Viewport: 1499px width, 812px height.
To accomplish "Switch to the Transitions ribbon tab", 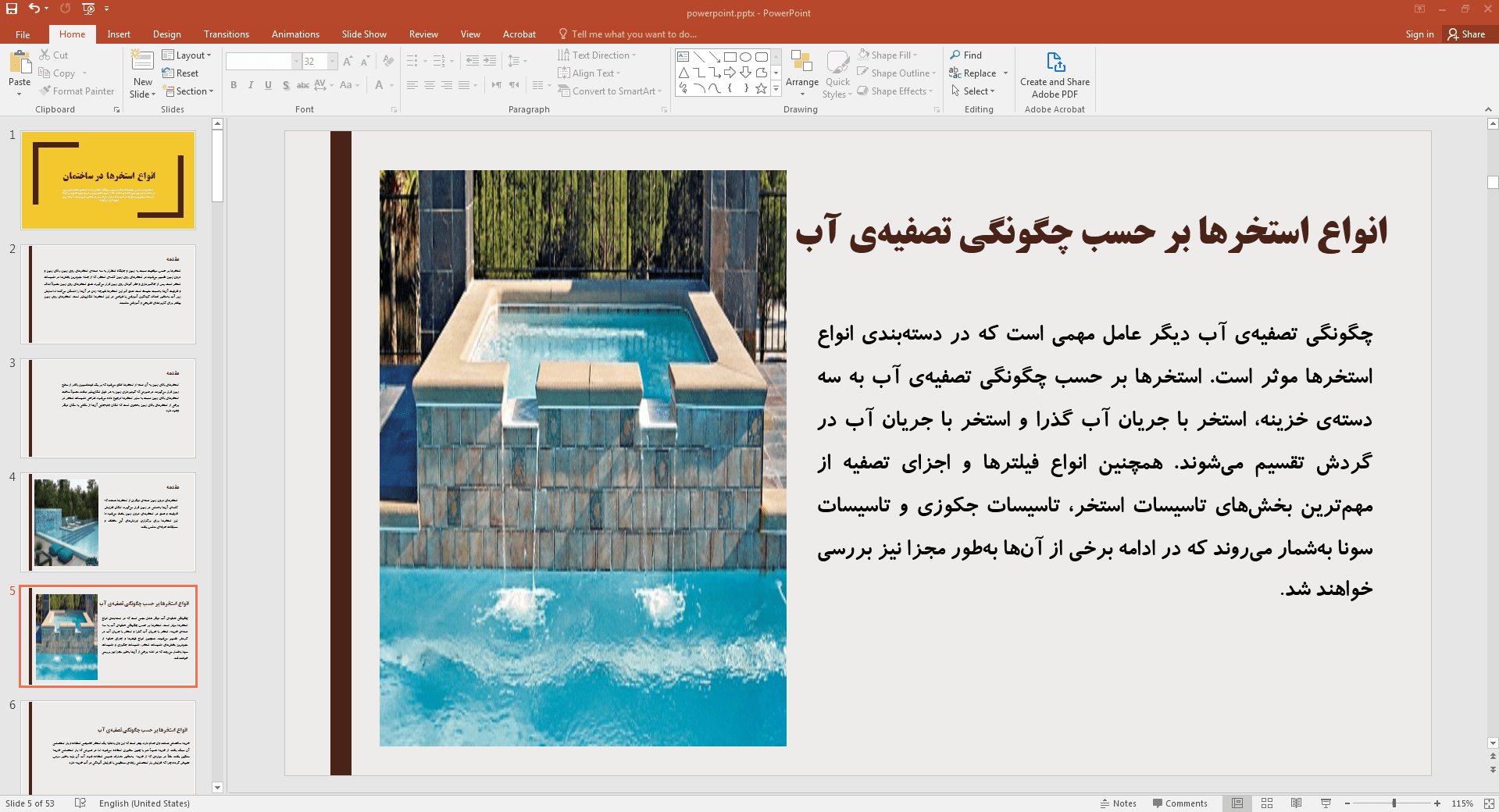I will point(226,34).
